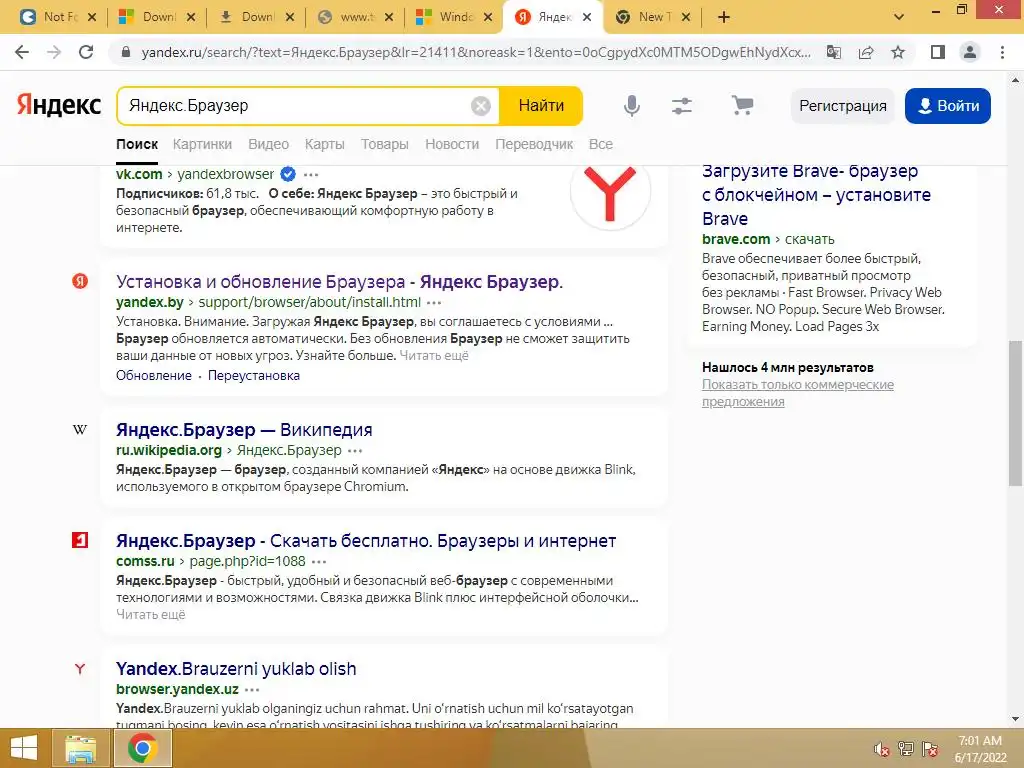Open the Chrome profile avatar

pyautogui.click(x=970, y=52)
